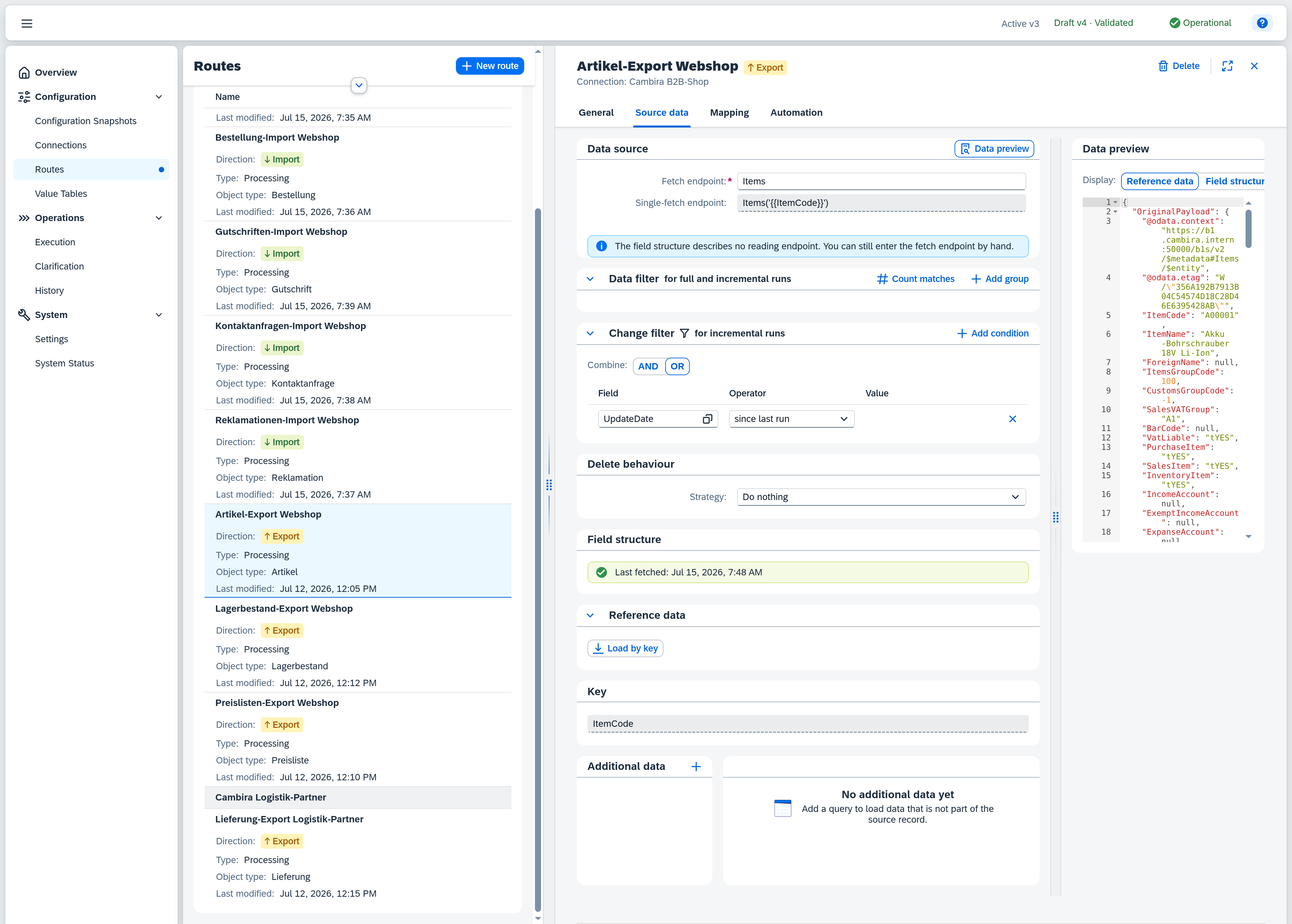
Task: Click the help question mark icon
Action: tap(1262, 23)
